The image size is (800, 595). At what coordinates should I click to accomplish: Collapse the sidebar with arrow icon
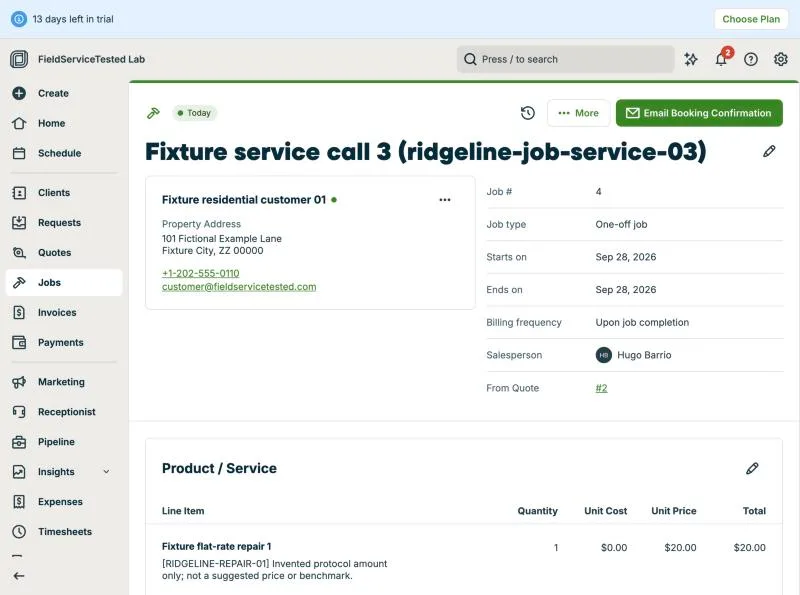pos(19,576)
